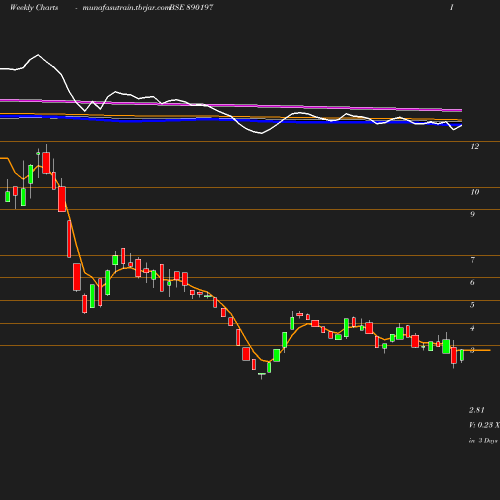Image resolution: width=500 pixels, height=500 pixels.
Task: Click the last green candle at the chart's right end
Action: [462, 356]
